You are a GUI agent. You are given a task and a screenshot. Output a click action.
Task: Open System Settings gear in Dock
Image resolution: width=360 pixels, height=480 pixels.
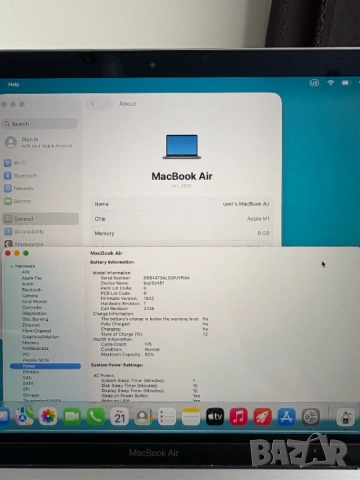click(311, 416)
